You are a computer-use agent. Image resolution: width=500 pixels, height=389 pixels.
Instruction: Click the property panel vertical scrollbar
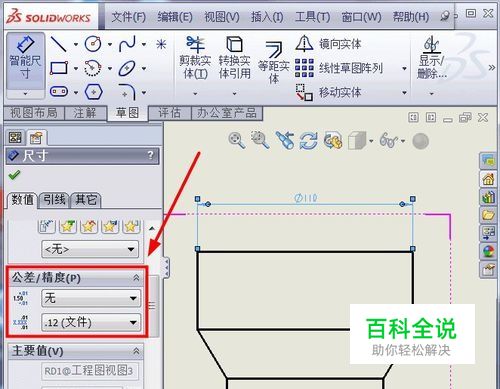[x=153, y=305]
